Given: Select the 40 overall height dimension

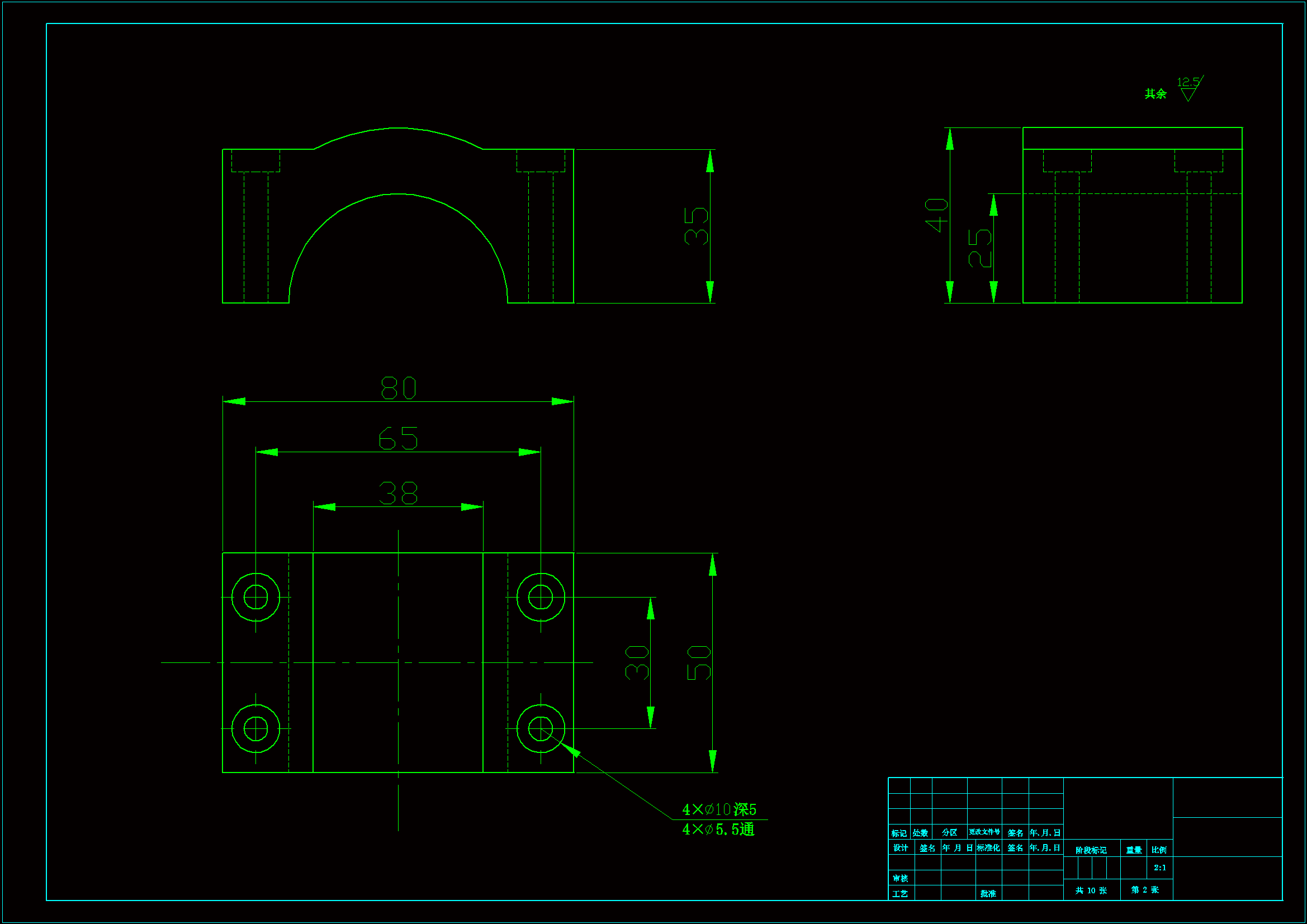Looking at the screenshot, I should (x=936, y=215).
